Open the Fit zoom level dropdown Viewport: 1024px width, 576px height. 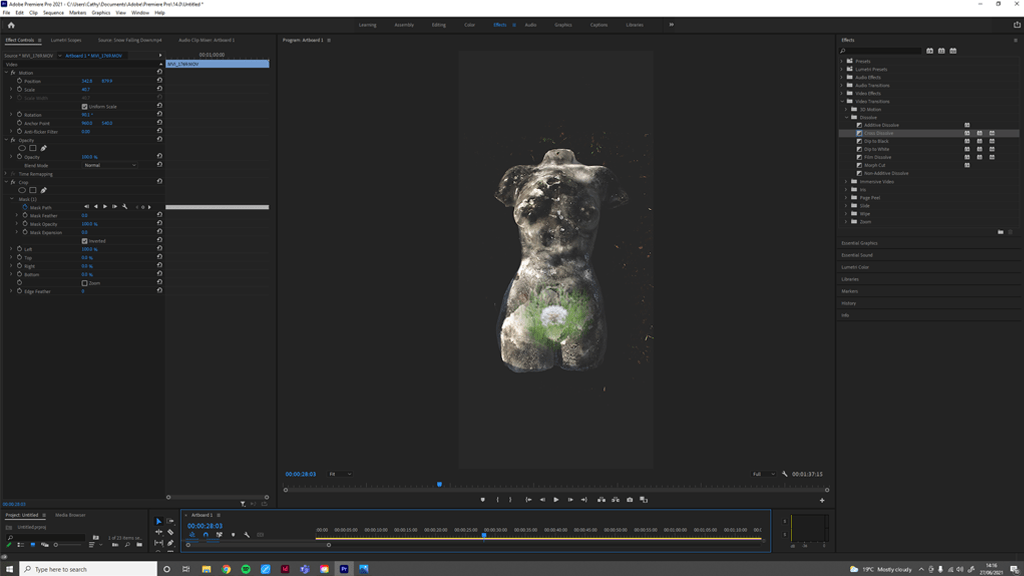click(340, 474)
